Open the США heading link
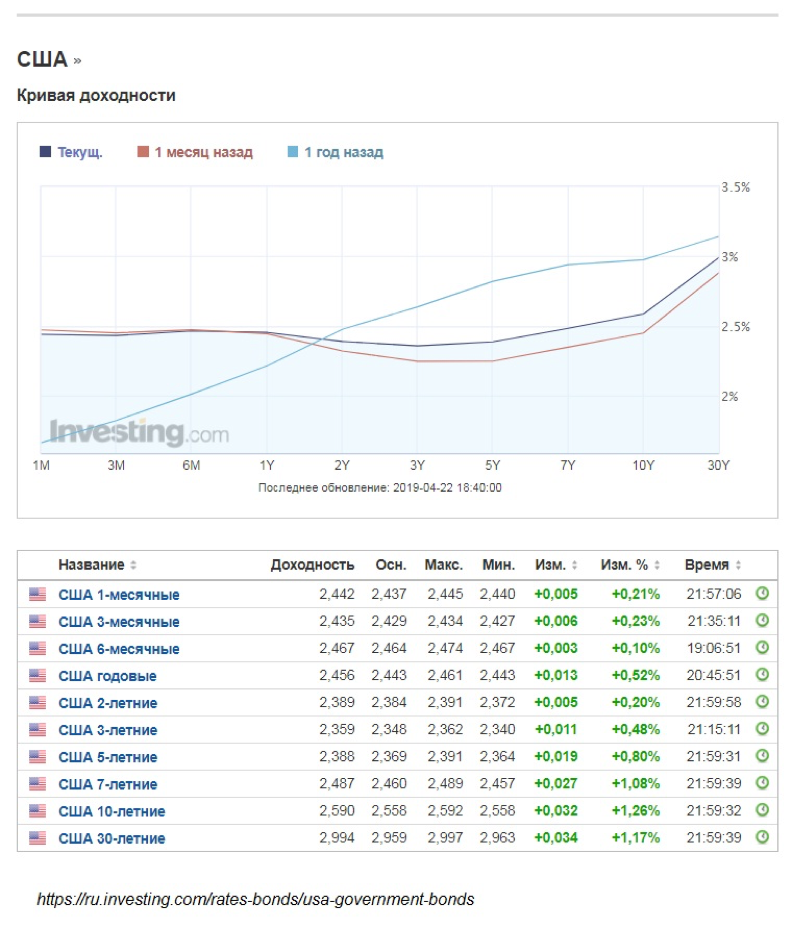The width and height of the screenshot is (791, 927). [x=43, y=60]
